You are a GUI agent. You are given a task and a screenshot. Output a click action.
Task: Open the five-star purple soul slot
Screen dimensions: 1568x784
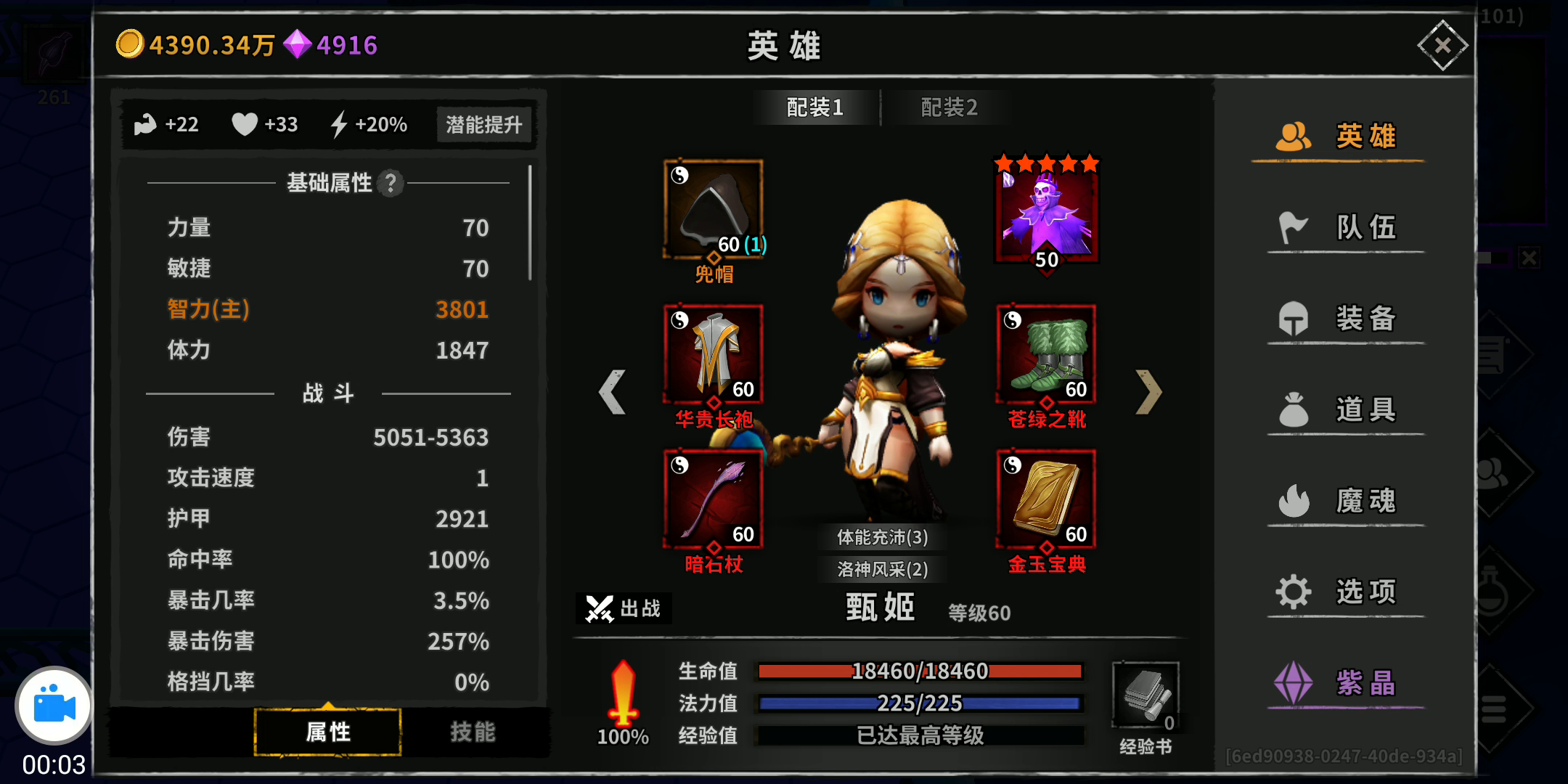click(x=1046, y=212)
